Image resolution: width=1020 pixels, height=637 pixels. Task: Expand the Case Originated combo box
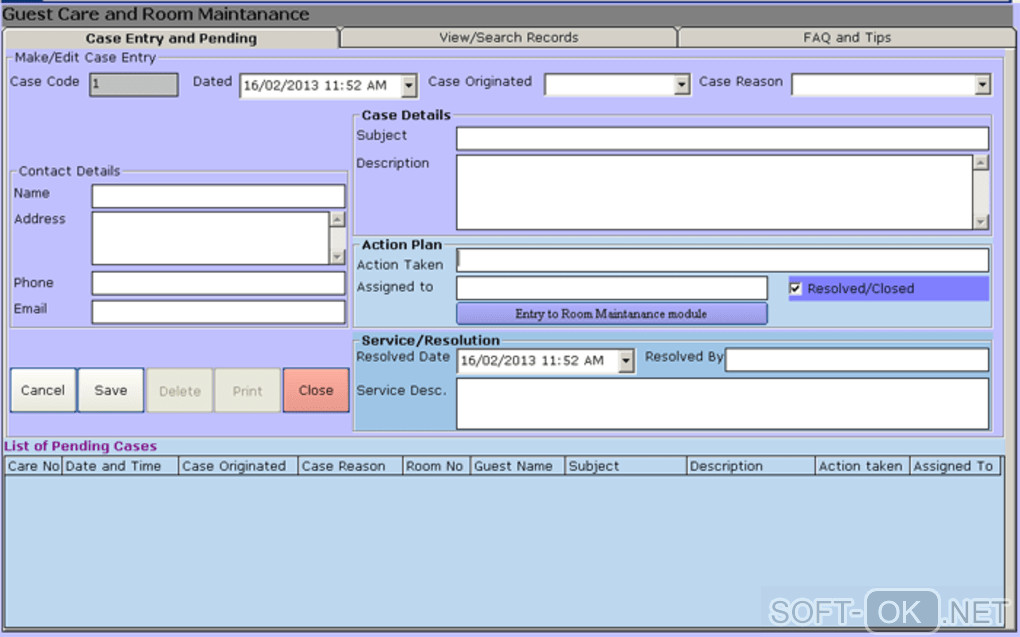[681, 85]
